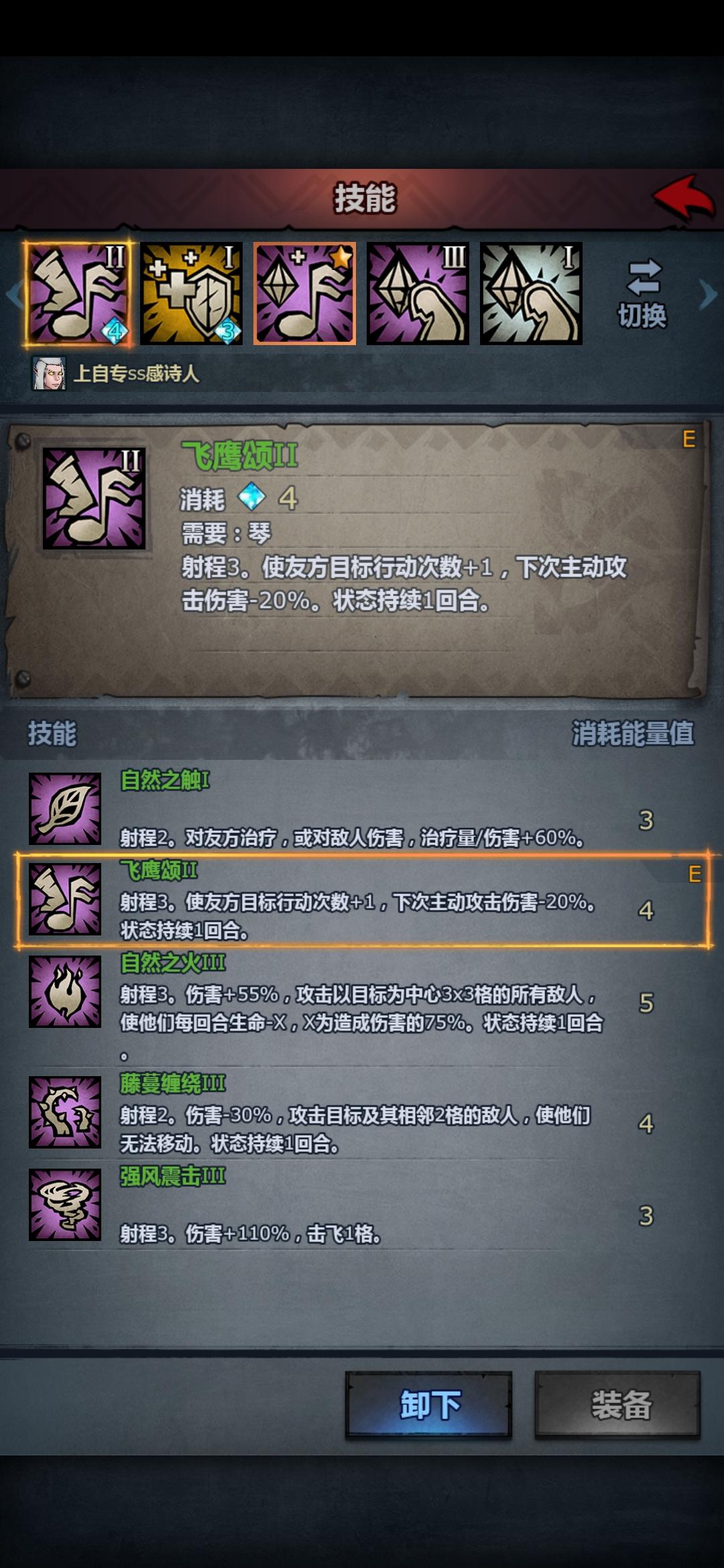Click the 自然之火III flame skill icon
The height and width of the screenshot is (1568, 724).
[65, 991]
